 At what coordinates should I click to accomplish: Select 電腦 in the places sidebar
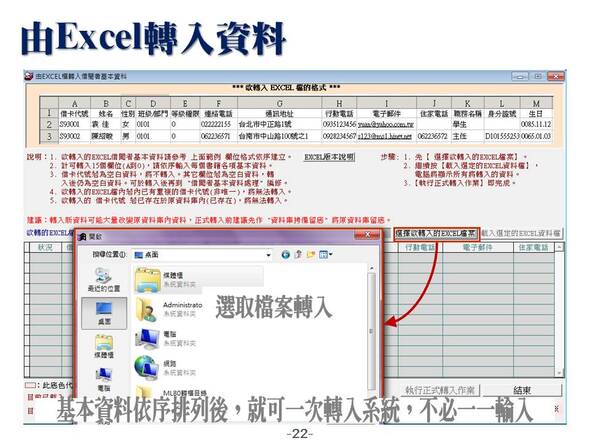tap(104, 378)
